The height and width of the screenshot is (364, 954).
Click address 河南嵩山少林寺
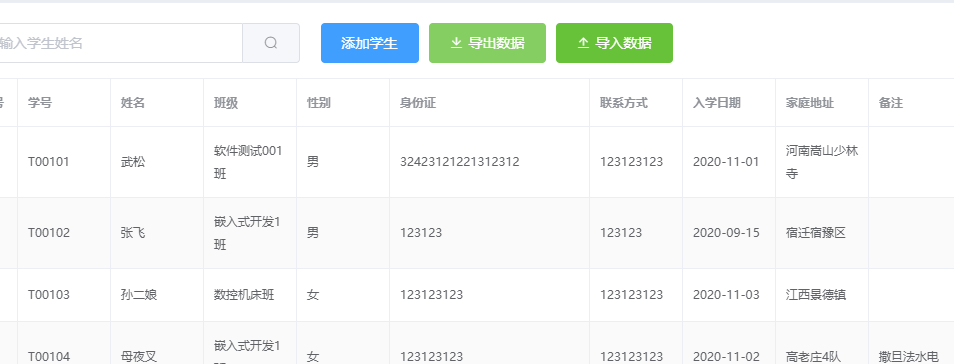[x=822, y=162]
